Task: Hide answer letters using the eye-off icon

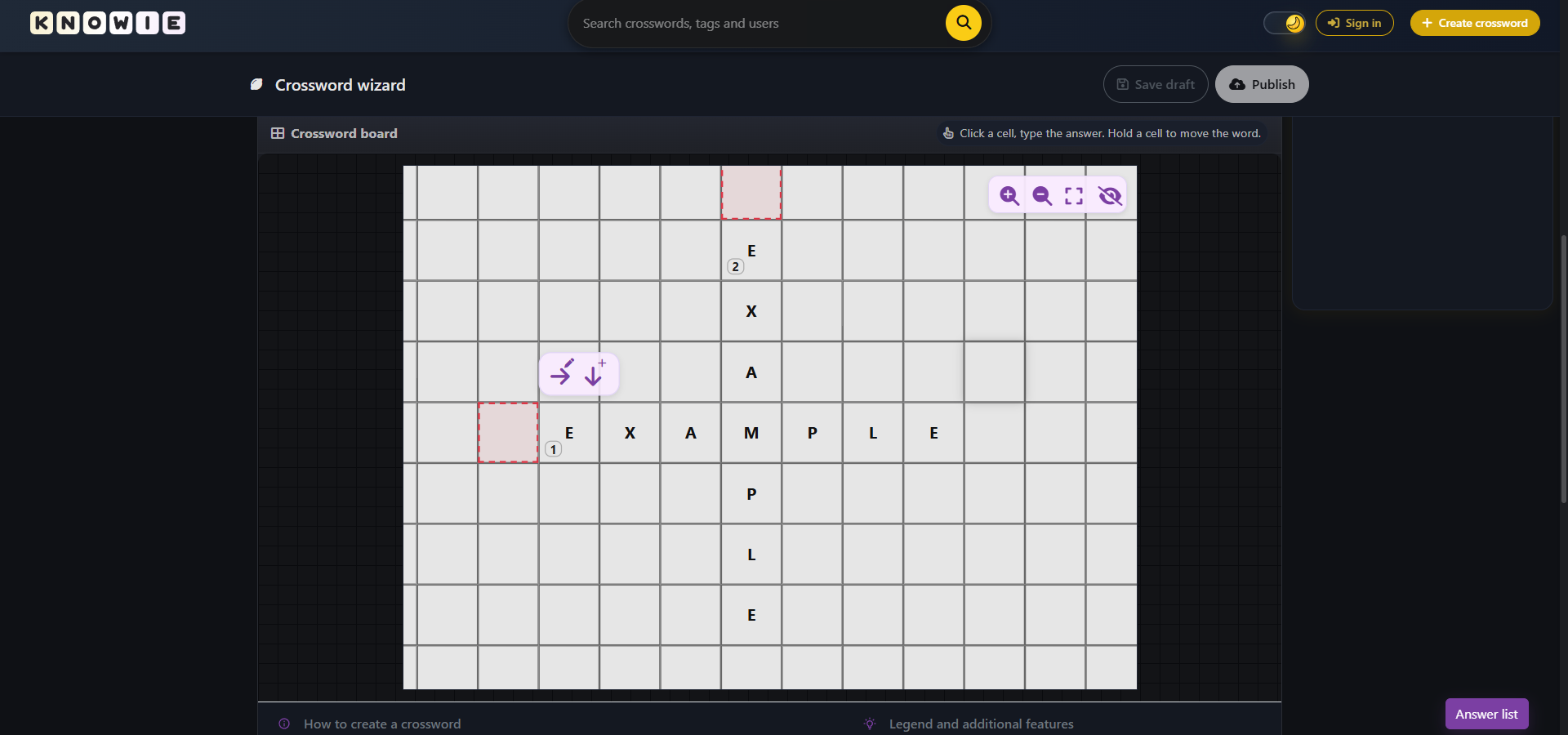Action: point(1109,196)
